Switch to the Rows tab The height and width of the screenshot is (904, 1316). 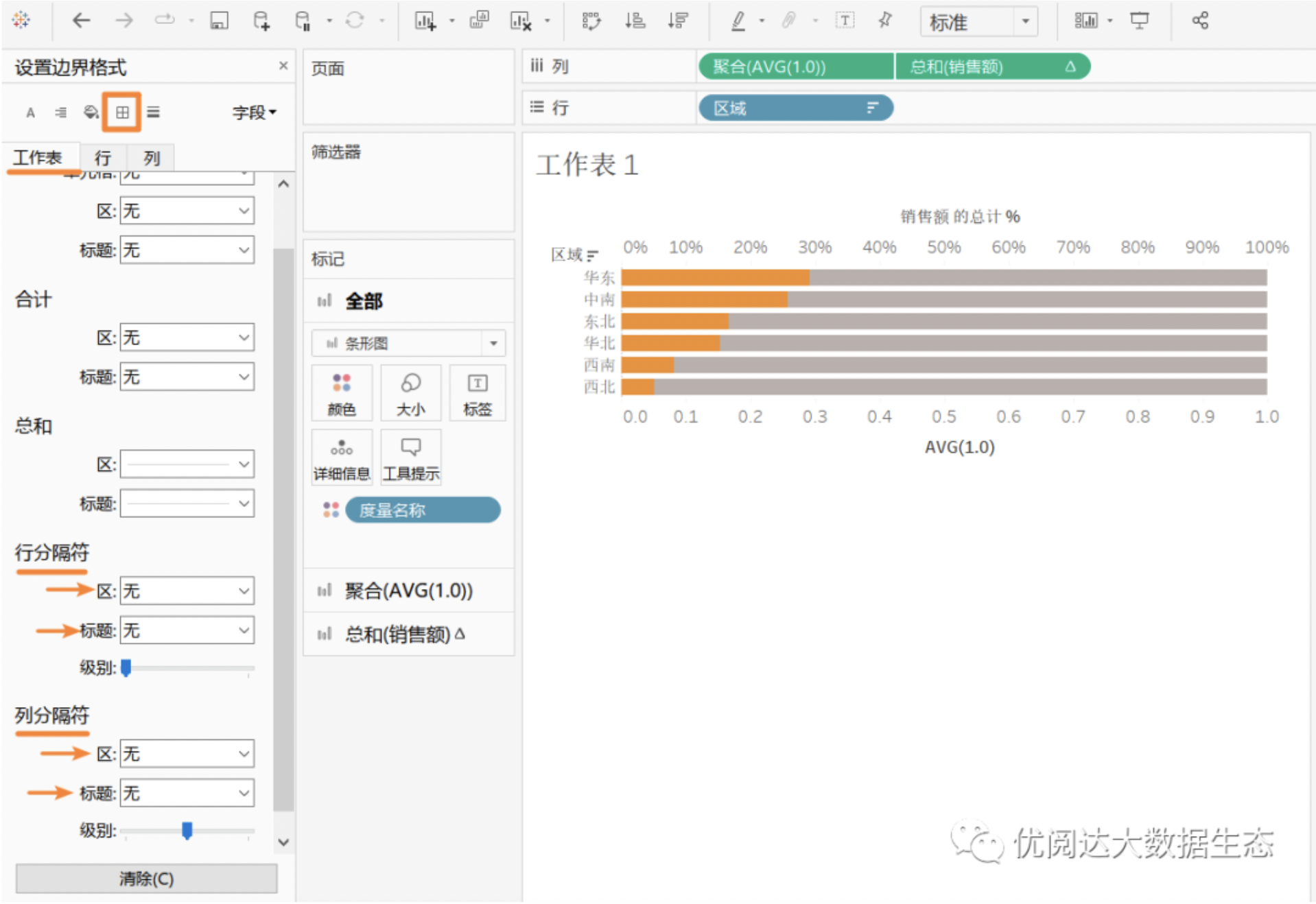[103, 158]
